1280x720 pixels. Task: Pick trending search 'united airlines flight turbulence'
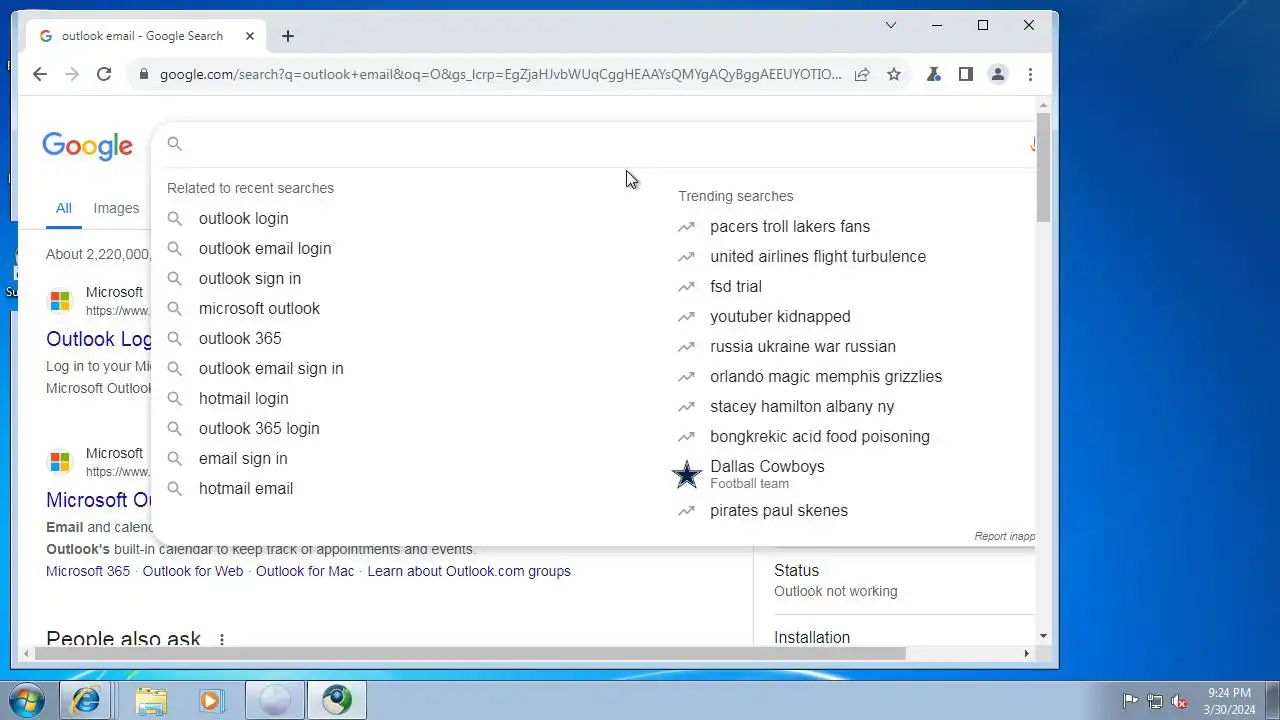coord(818,256)
